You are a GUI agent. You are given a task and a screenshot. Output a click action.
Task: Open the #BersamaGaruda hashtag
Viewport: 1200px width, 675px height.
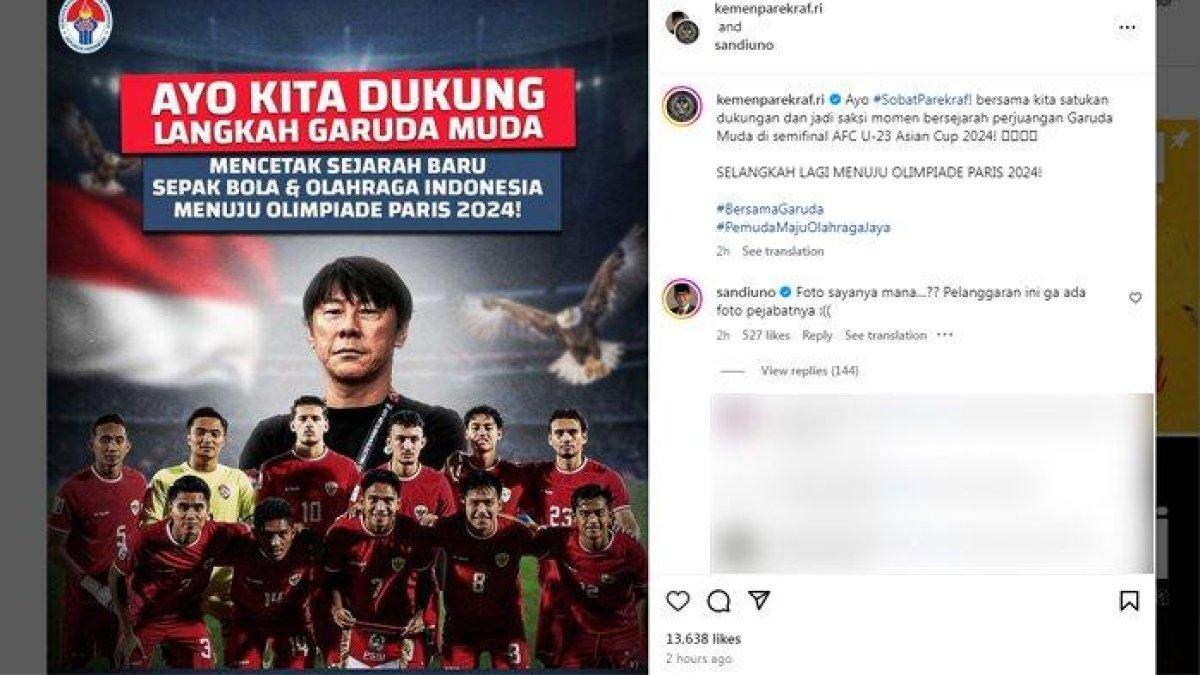(756, 208)
